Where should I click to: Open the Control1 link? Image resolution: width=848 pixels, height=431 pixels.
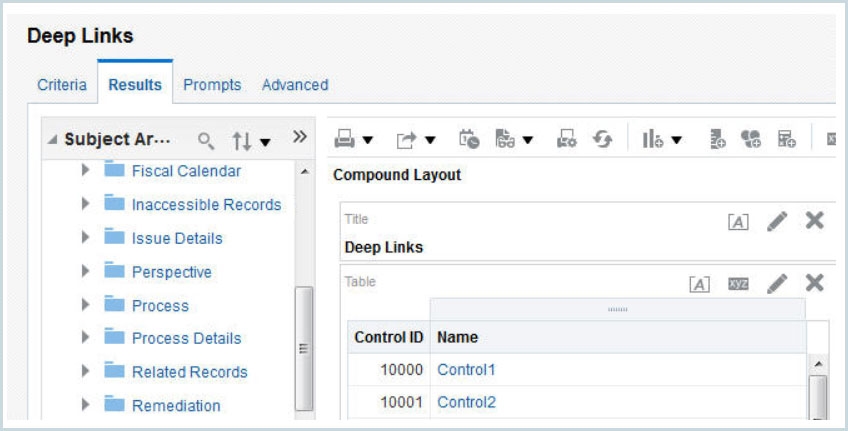click(466, 369)
